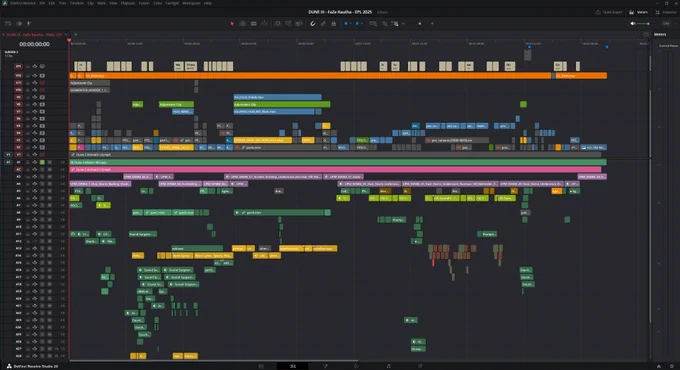Viewport: 680px width, 370px height.
Task: Open the Fusion page icon in bottom bar
Action: coord(325,366)
